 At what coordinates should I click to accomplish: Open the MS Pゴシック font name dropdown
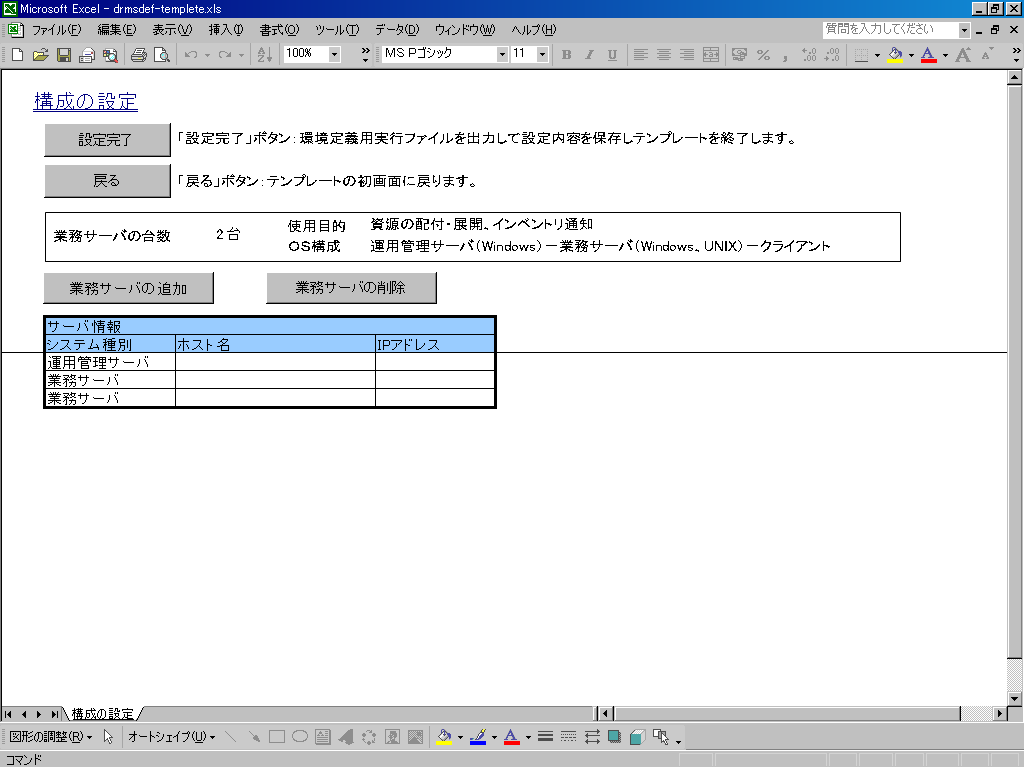502,54
